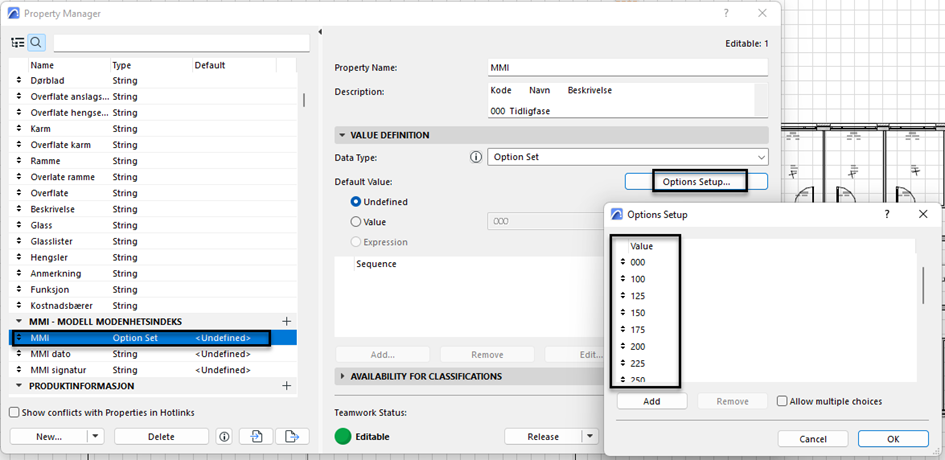Edit the Property Name field MMI
This screenshot has width=945, height=460.
[627, 68]
